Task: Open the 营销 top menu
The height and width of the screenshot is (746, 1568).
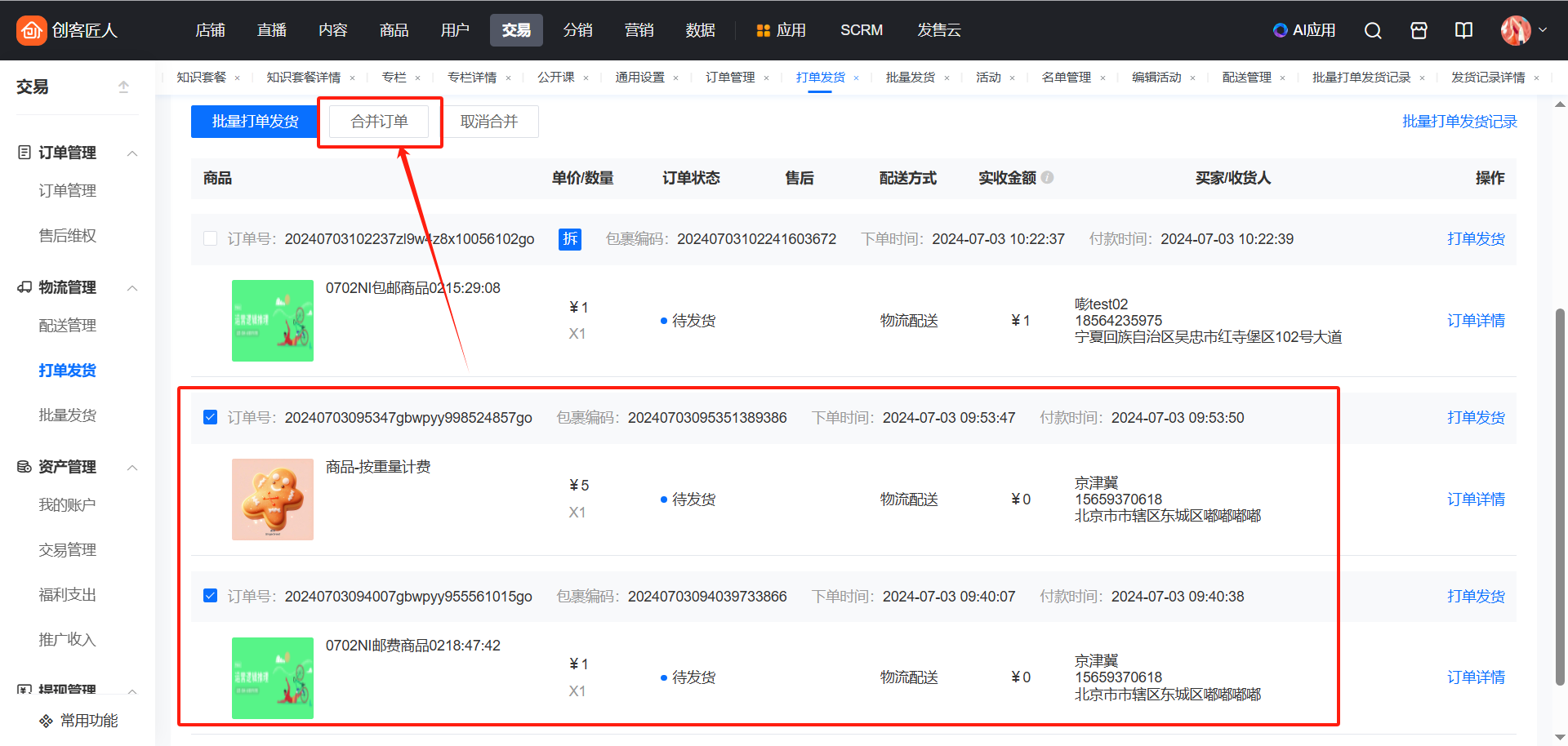Action: point(639,30)
